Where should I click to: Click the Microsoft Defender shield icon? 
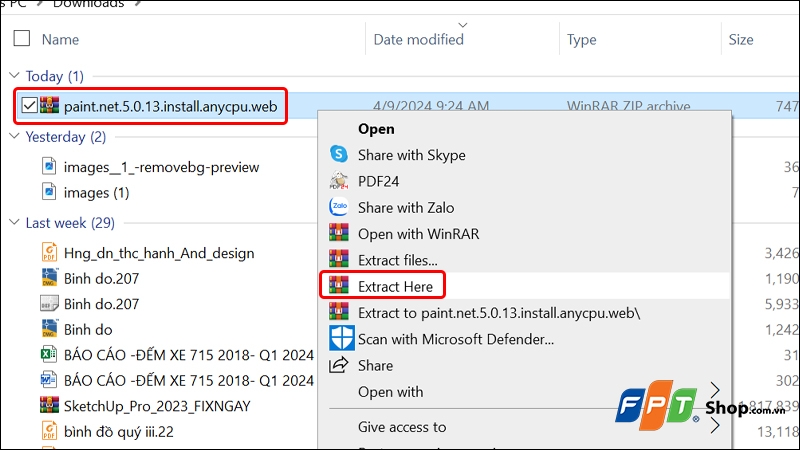(x=341, y=338)
